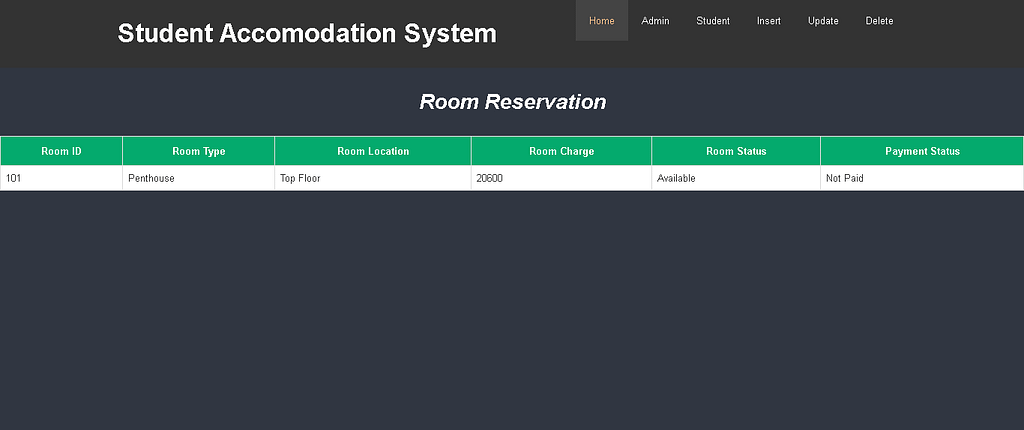The width and height of the screenshot is (1024, 430).
Task: Select the Not Paid payment cell
Action: click(844, 178)
